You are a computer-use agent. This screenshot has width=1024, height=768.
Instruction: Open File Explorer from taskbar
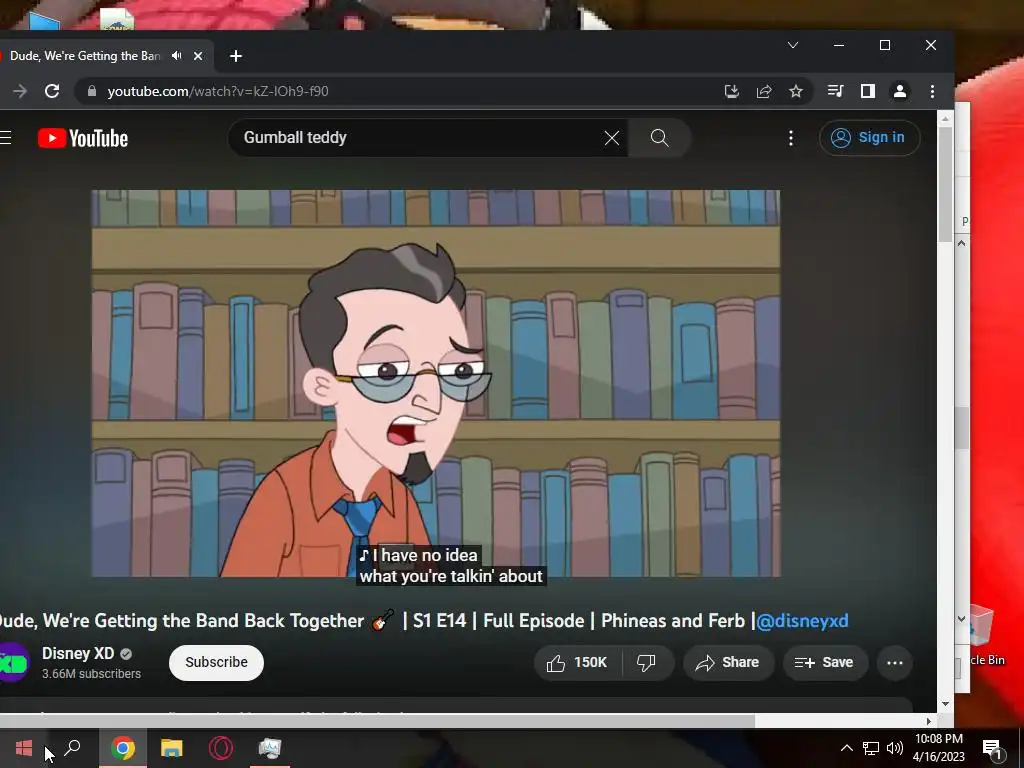pyautogui.click(x=171, y=748)
